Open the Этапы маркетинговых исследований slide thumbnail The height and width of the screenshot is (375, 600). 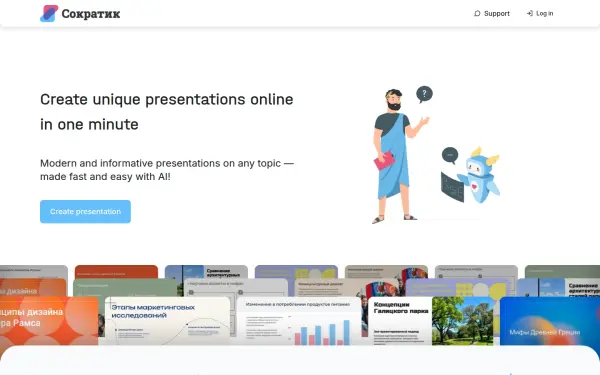click(x=168, y=321)
